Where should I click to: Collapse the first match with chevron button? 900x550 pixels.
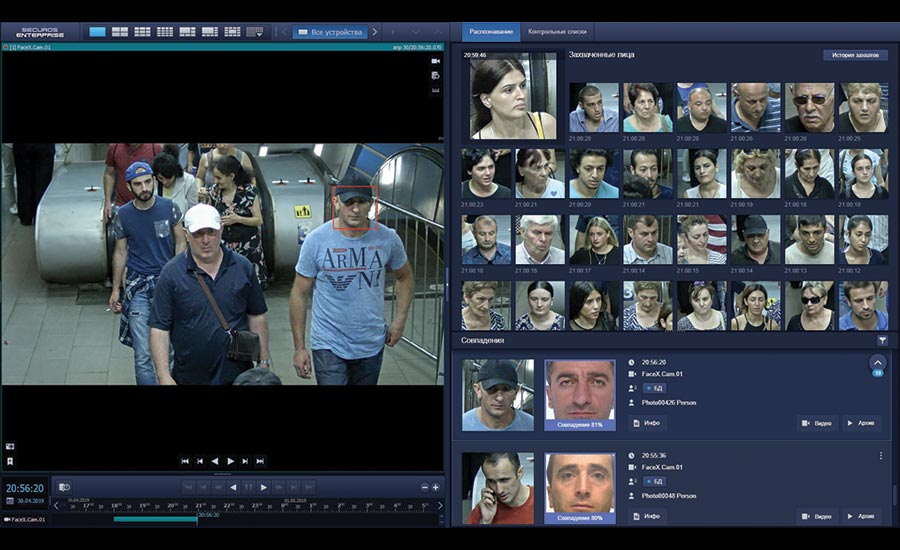(877, 363)
